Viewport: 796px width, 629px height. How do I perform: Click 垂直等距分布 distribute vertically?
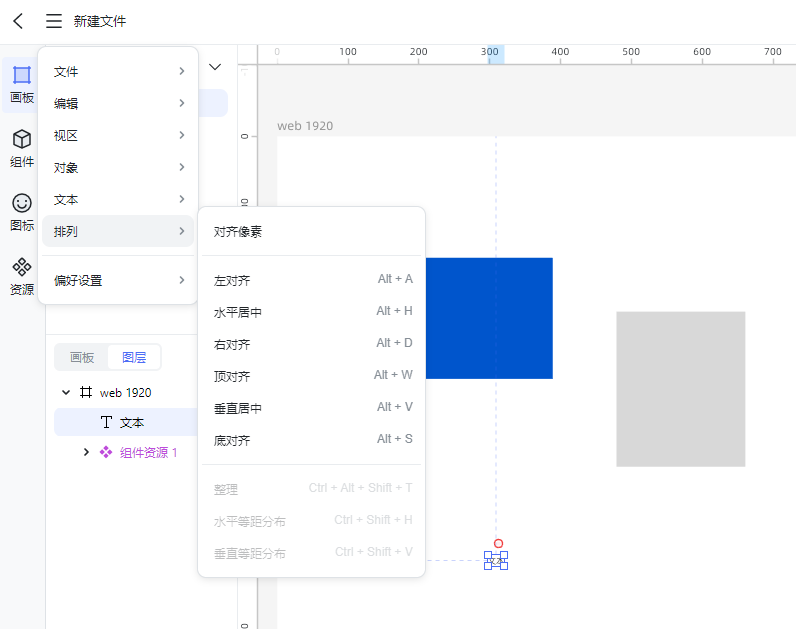tap(312, 553)
